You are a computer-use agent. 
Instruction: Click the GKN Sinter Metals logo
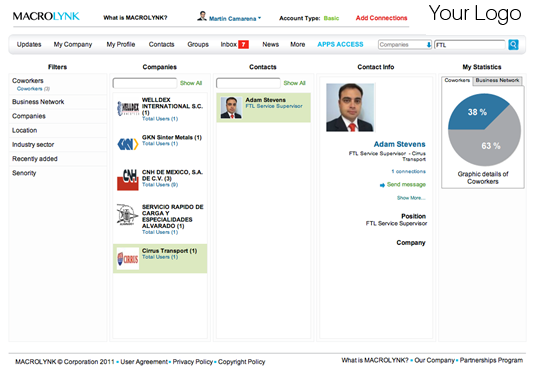pos(128,144)
